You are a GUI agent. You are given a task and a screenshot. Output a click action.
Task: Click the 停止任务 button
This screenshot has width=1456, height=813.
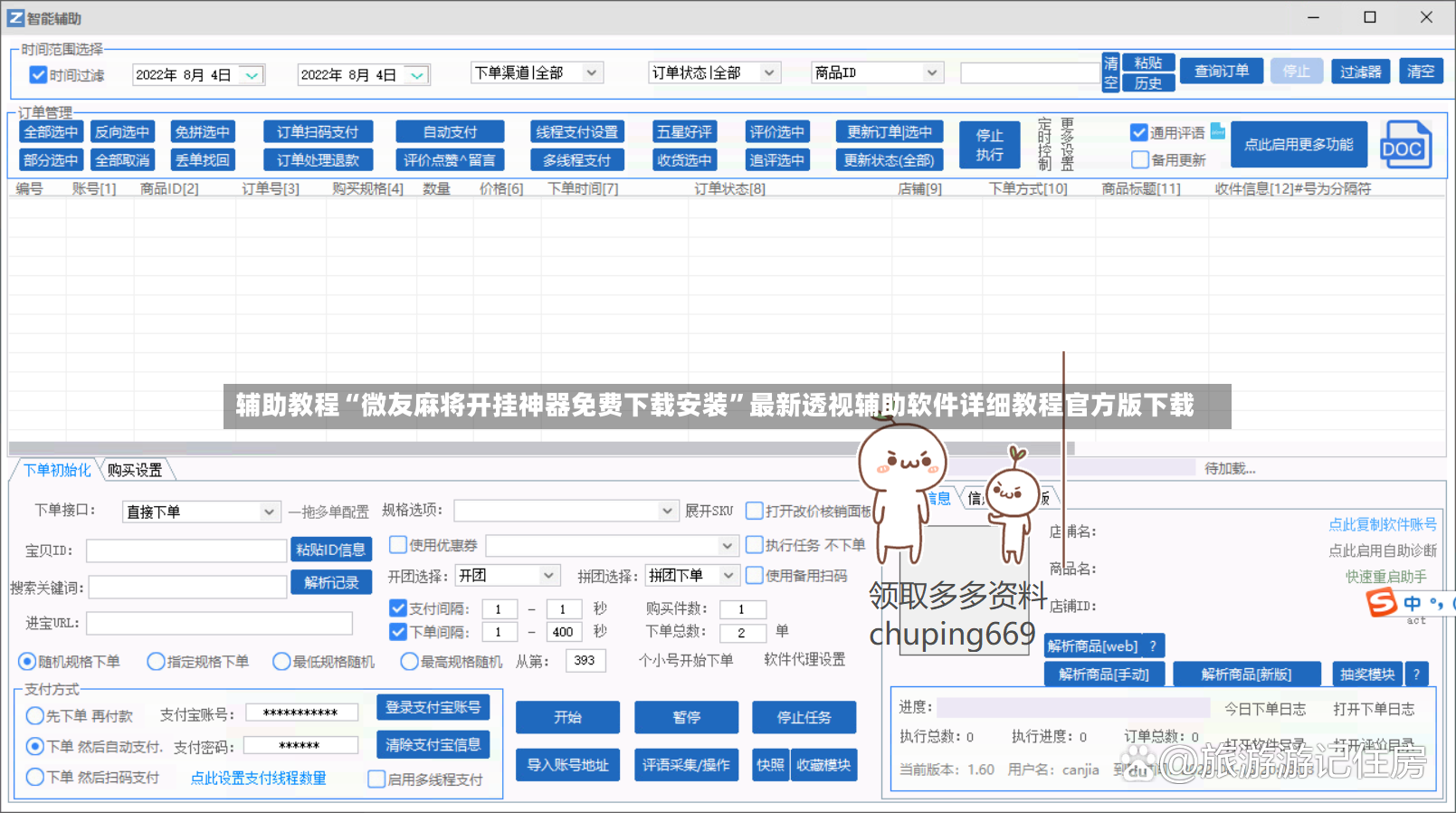pyautogui.click(x=804, y=717)
